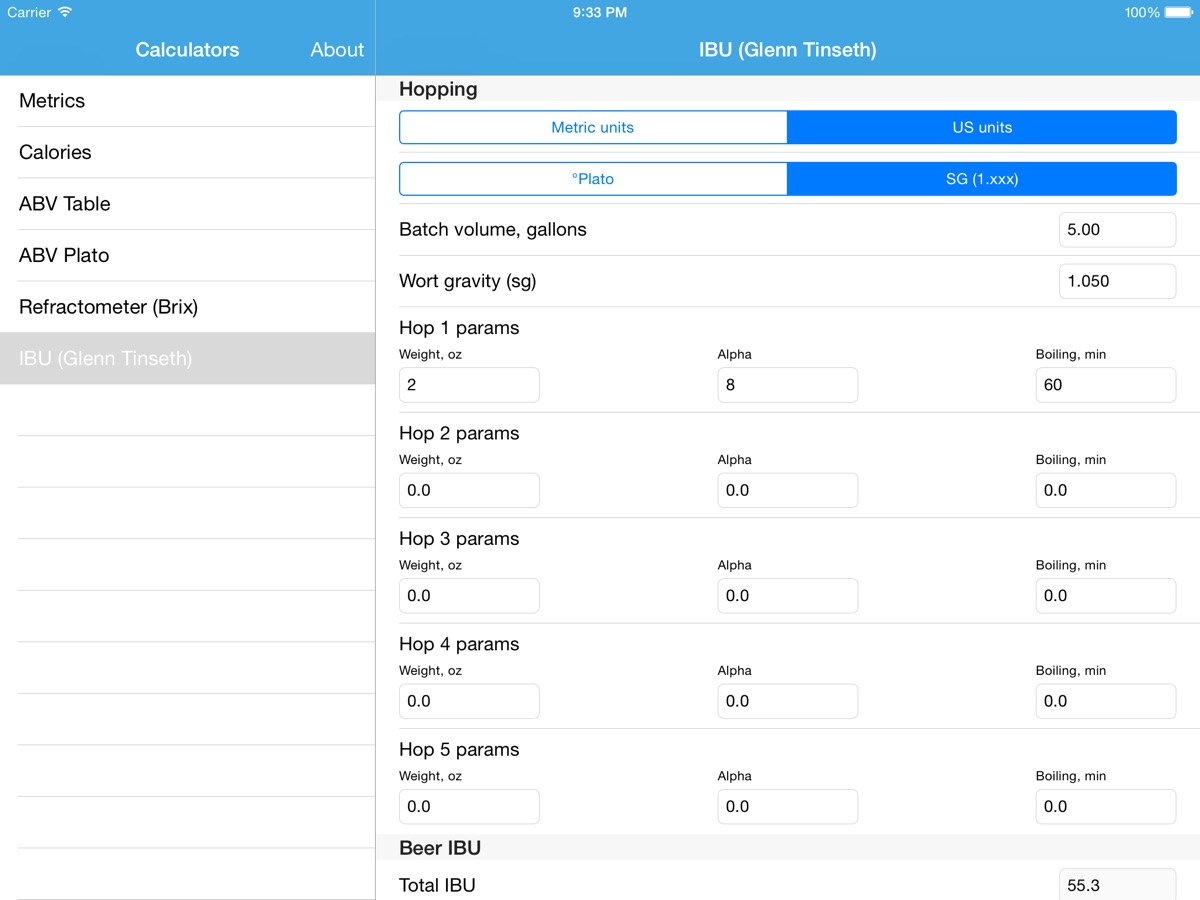
Task: Select IBU (Glenn Tinseth) list item
Action: pyautogui.click(x=187, y=359)
